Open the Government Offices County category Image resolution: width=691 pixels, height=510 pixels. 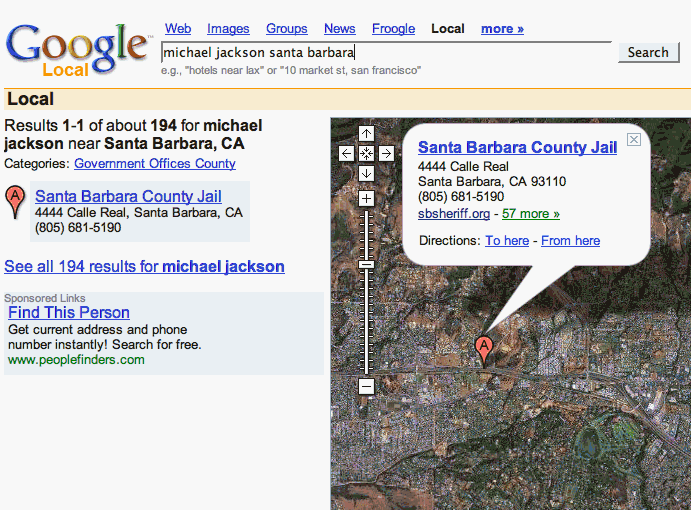point(155,164)
